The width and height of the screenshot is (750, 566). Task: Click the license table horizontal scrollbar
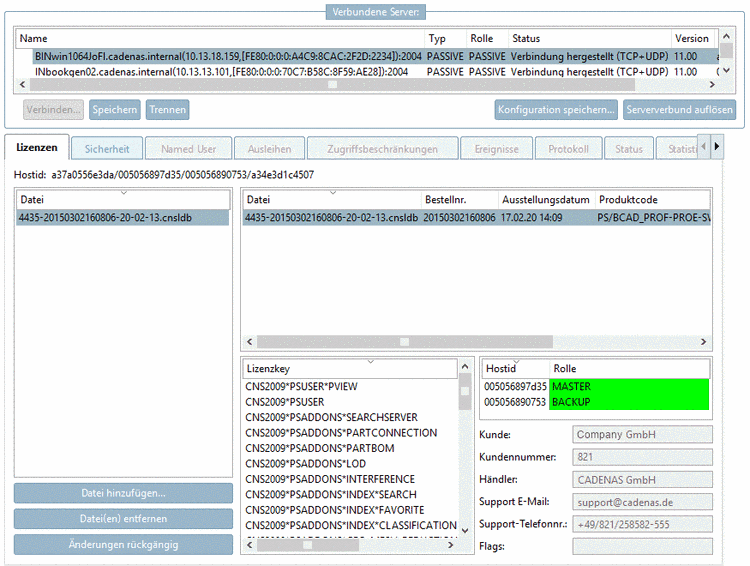point(405,342)
